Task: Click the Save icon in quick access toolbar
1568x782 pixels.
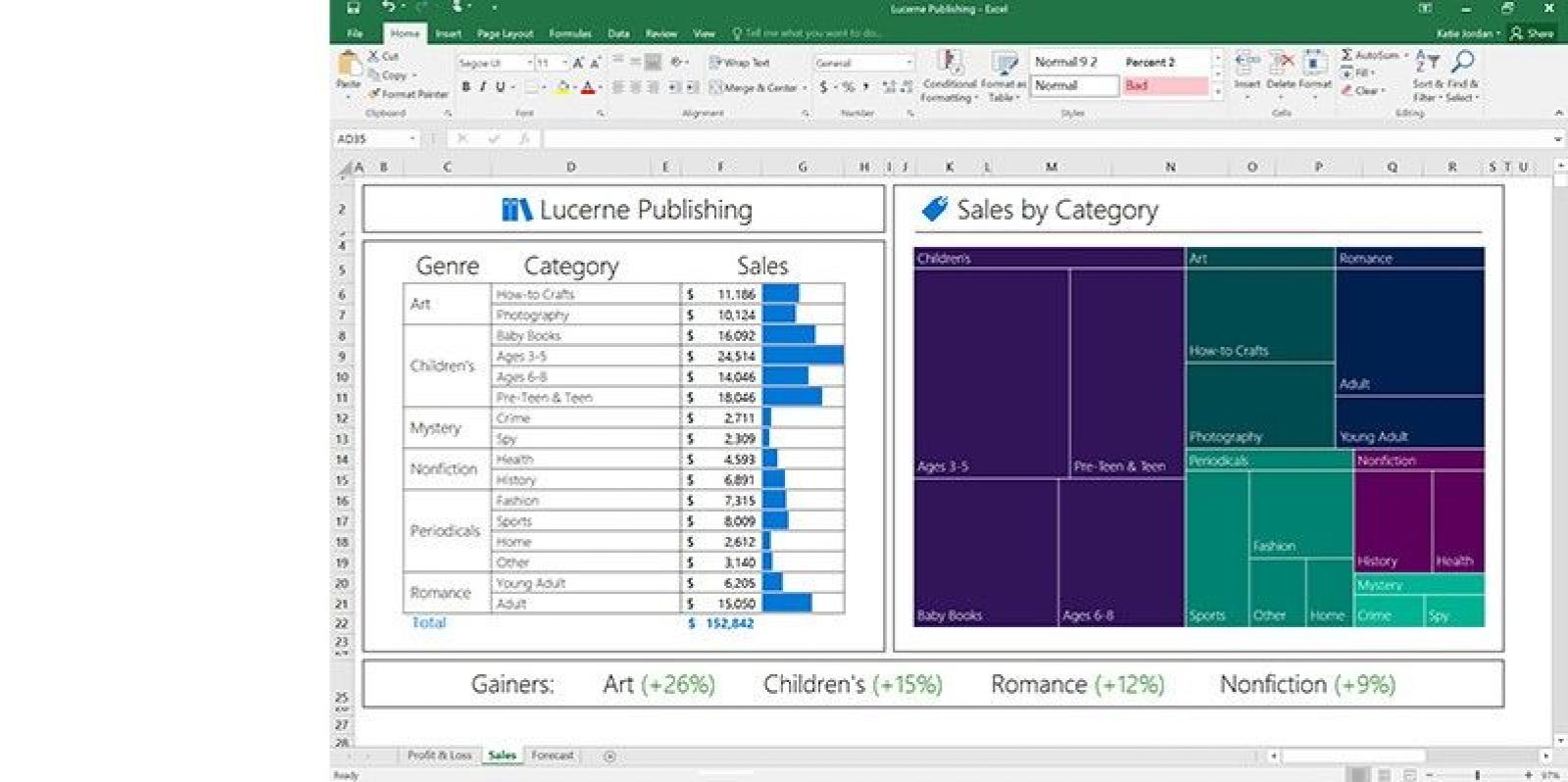Action: [354, 8]
